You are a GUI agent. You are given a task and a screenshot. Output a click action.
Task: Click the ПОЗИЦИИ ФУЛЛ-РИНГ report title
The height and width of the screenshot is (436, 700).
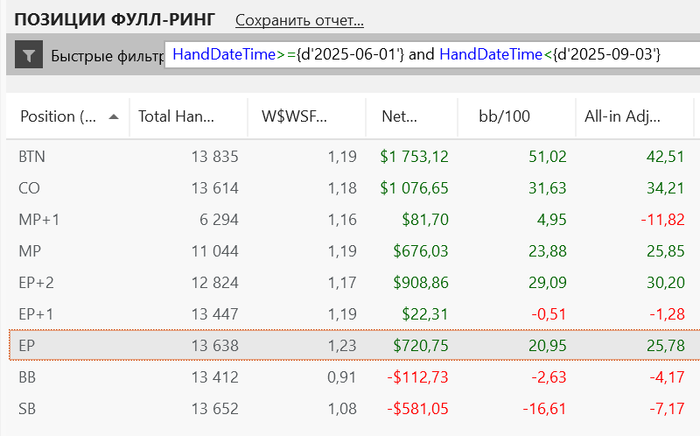pos(112,20)
